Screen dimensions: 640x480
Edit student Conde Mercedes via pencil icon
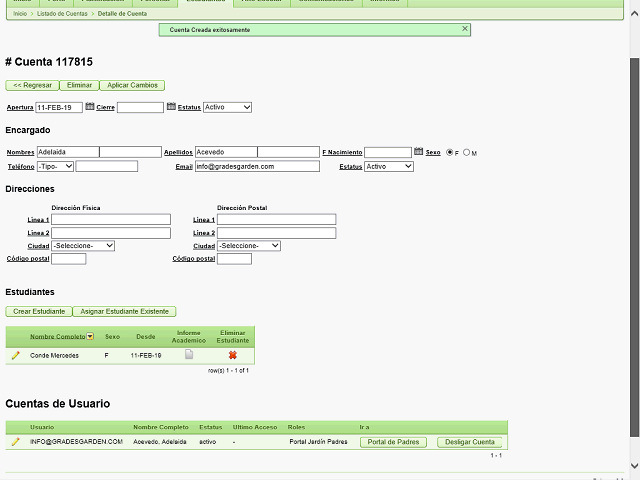(15, 355)
